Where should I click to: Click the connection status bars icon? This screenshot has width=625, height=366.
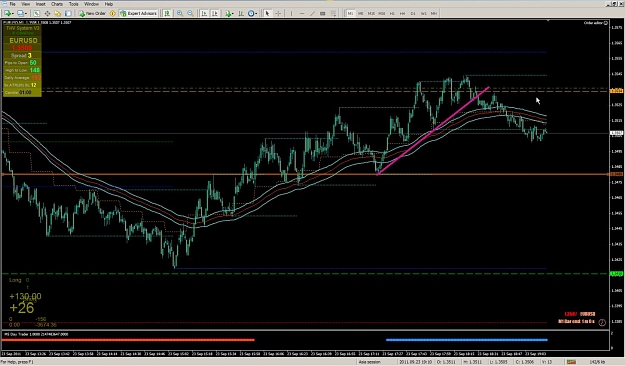(x=571, y=362)
